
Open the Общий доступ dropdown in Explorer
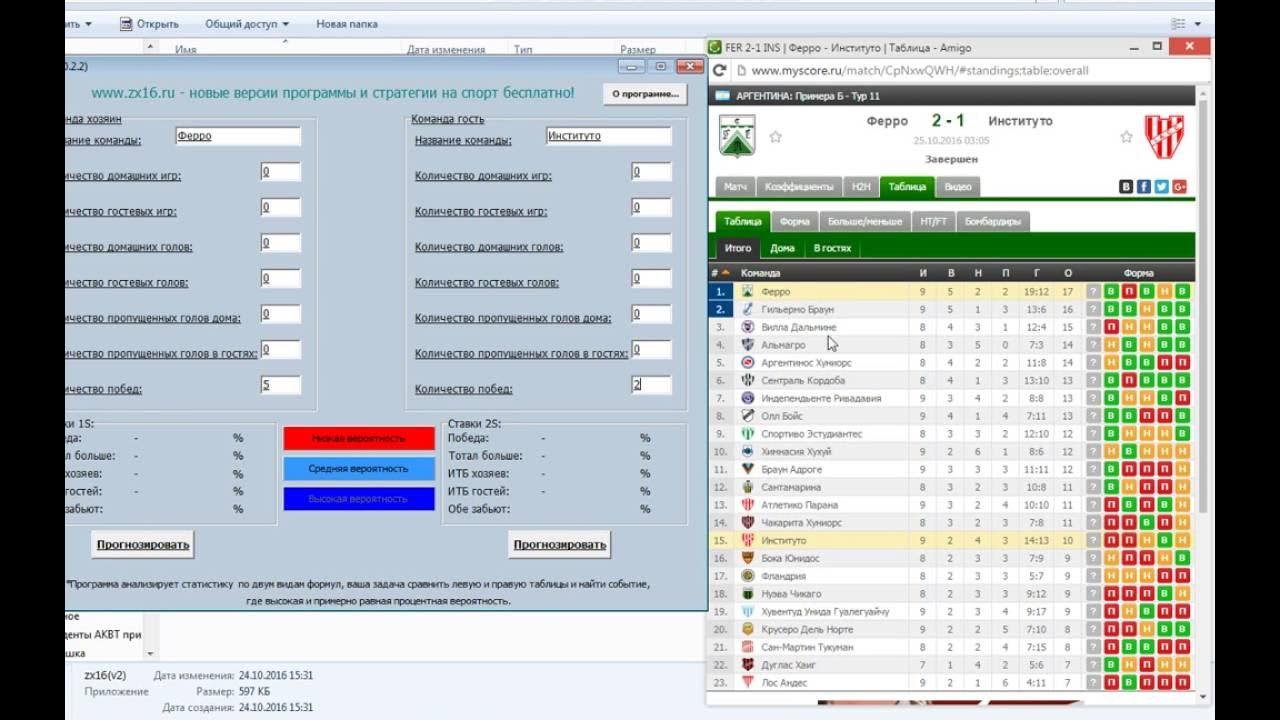click(x=247, y=24)
